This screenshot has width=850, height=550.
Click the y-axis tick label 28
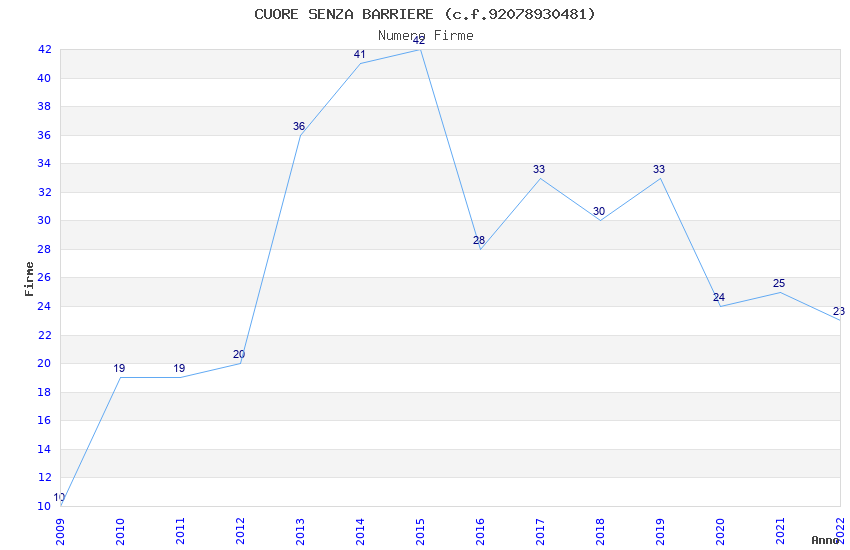(44, 249)
